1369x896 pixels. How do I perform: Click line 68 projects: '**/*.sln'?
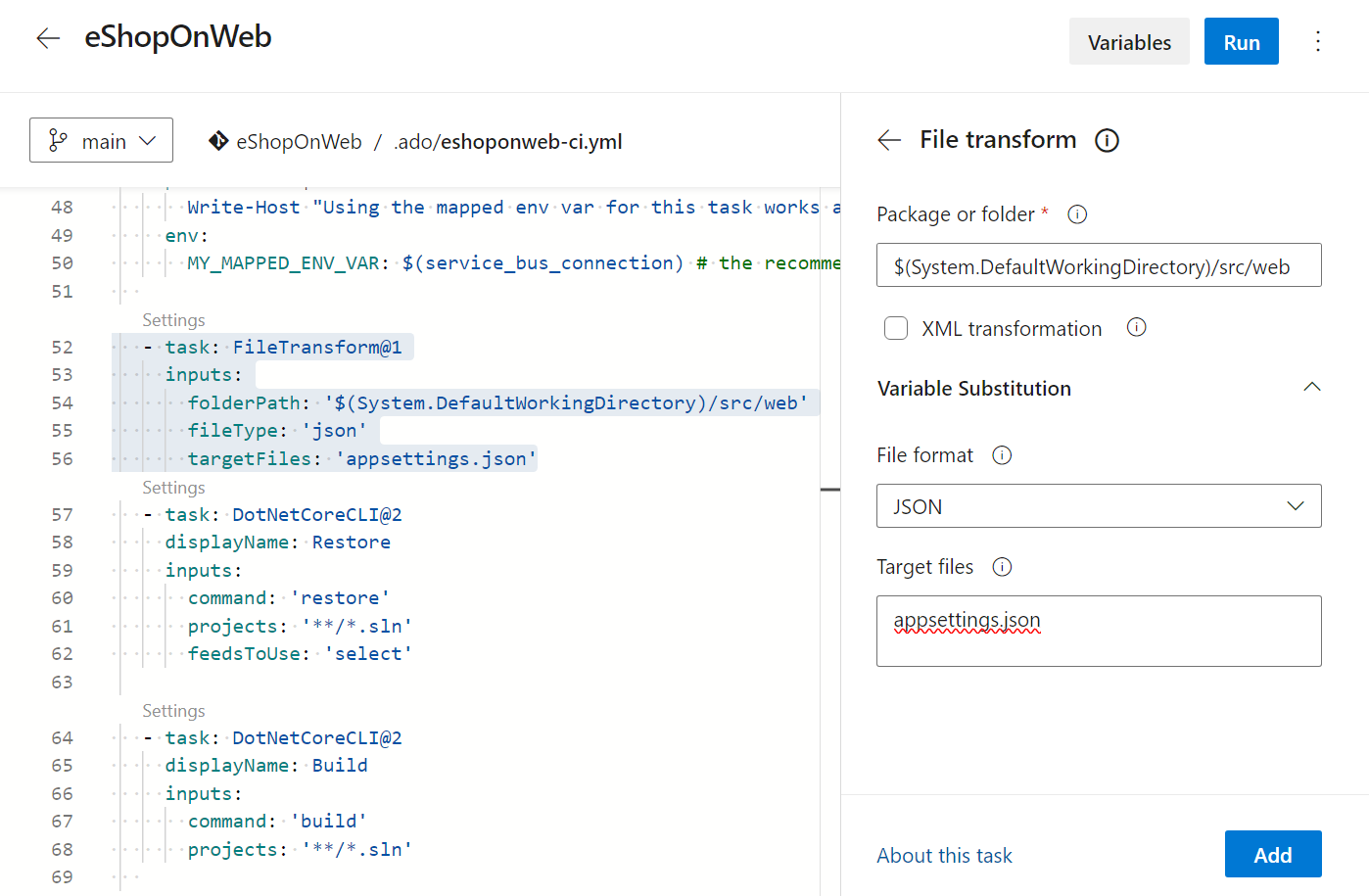tap(300, 849)
